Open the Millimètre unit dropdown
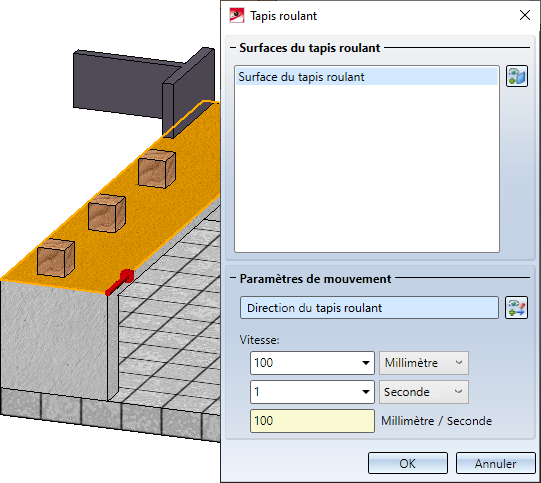Image resolution: width=541 pixels, height=483 pixels. point(424,363)
